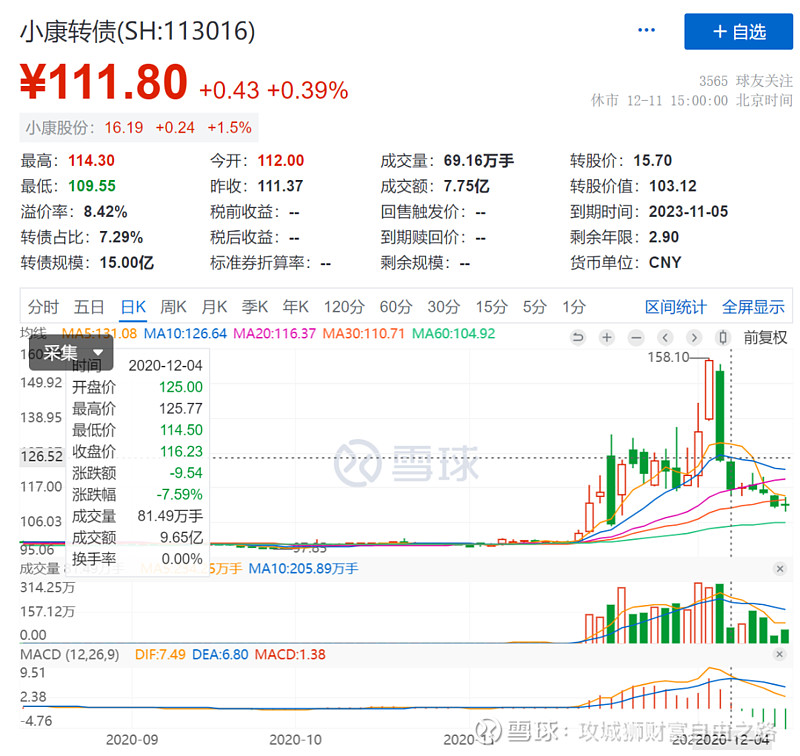
Task: Zoom in the chart with plus icon
Action: click(x=607, y=337)
